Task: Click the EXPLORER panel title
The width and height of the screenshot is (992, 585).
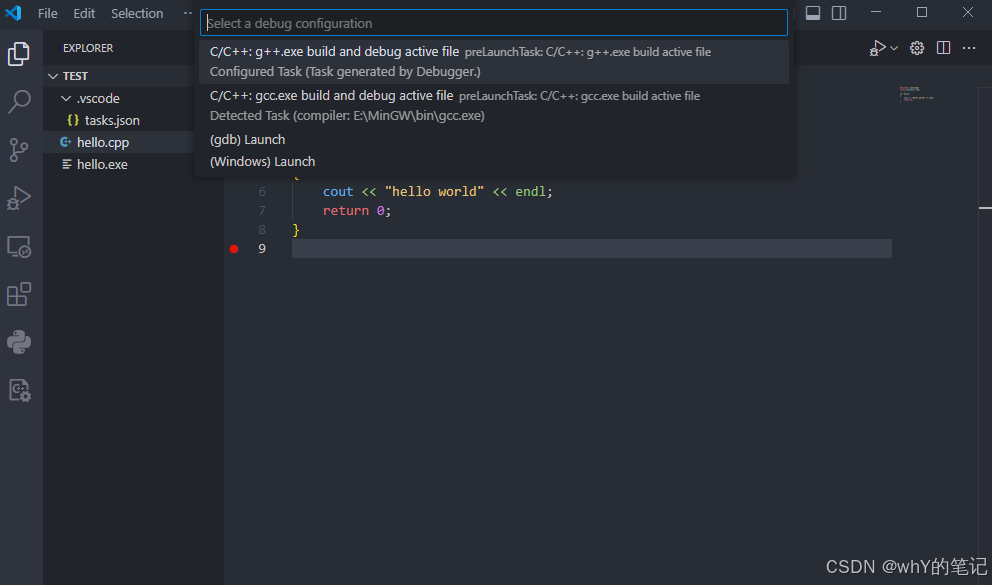Action: [x=88, y=48]
